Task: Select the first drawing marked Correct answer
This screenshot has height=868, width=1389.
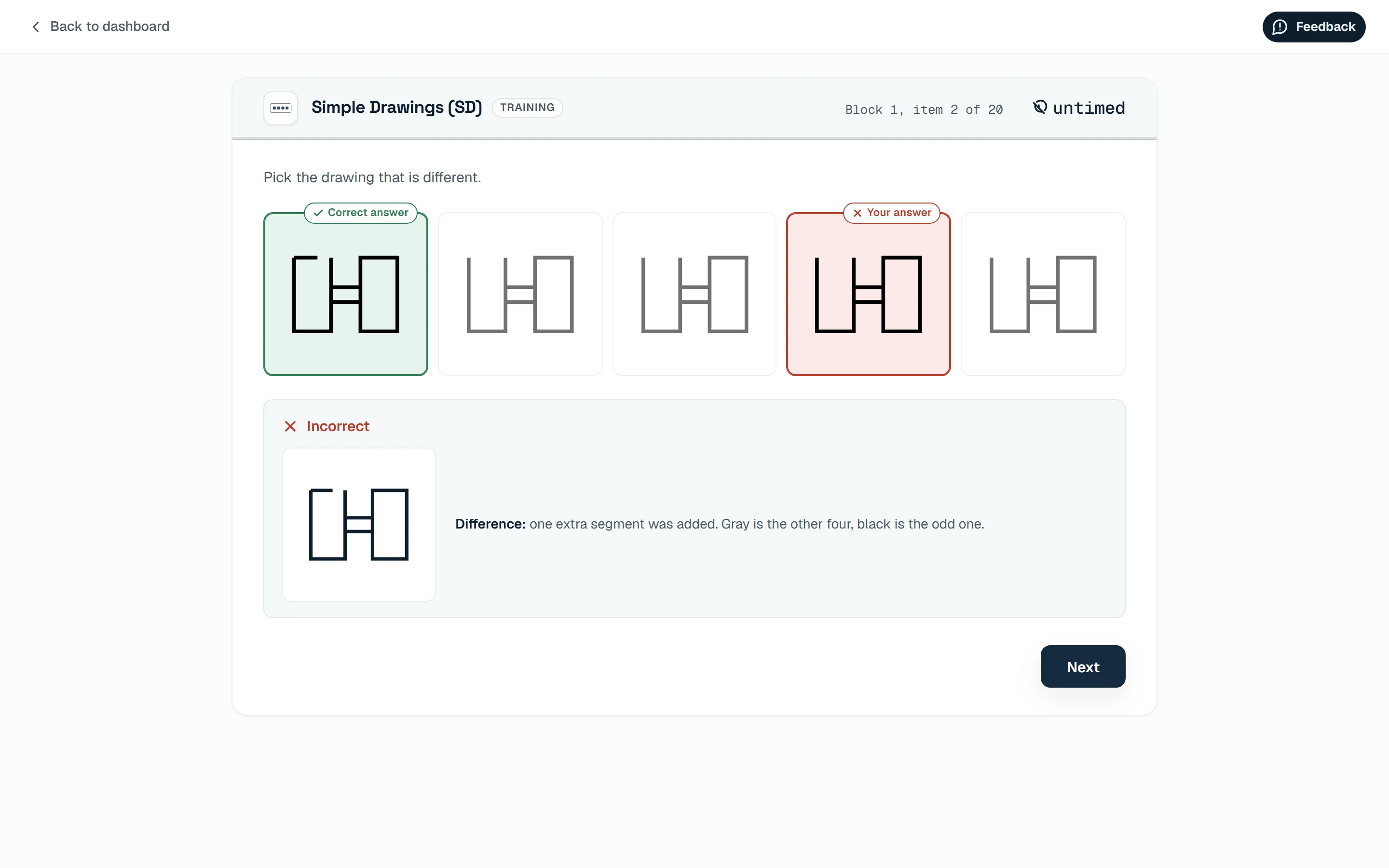Action: [x=345, y=294]
